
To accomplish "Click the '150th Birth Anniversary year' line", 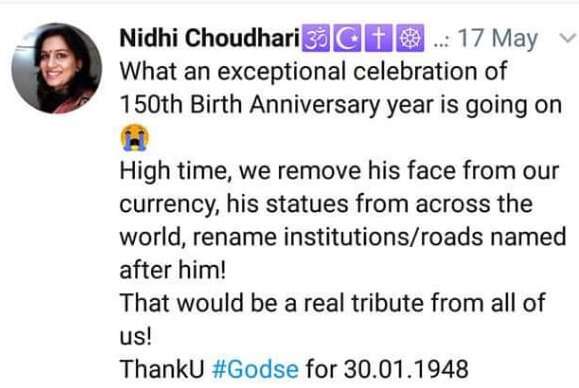I will tap(340, 104).
